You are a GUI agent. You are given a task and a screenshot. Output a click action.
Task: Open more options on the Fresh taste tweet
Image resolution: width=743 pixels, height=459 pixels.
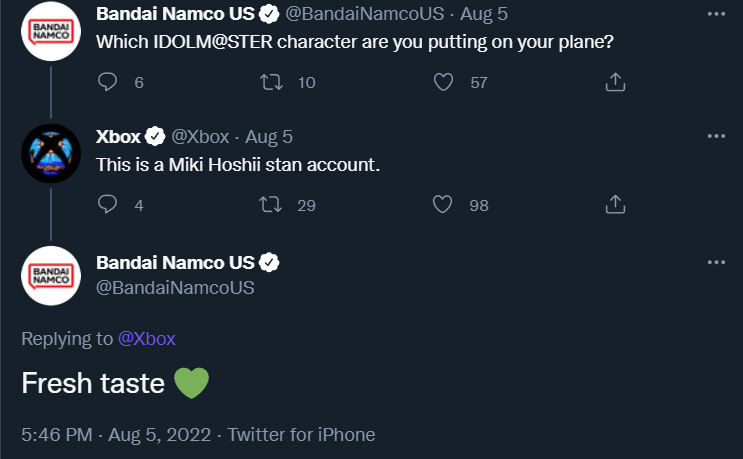click(x=716, y=262)
